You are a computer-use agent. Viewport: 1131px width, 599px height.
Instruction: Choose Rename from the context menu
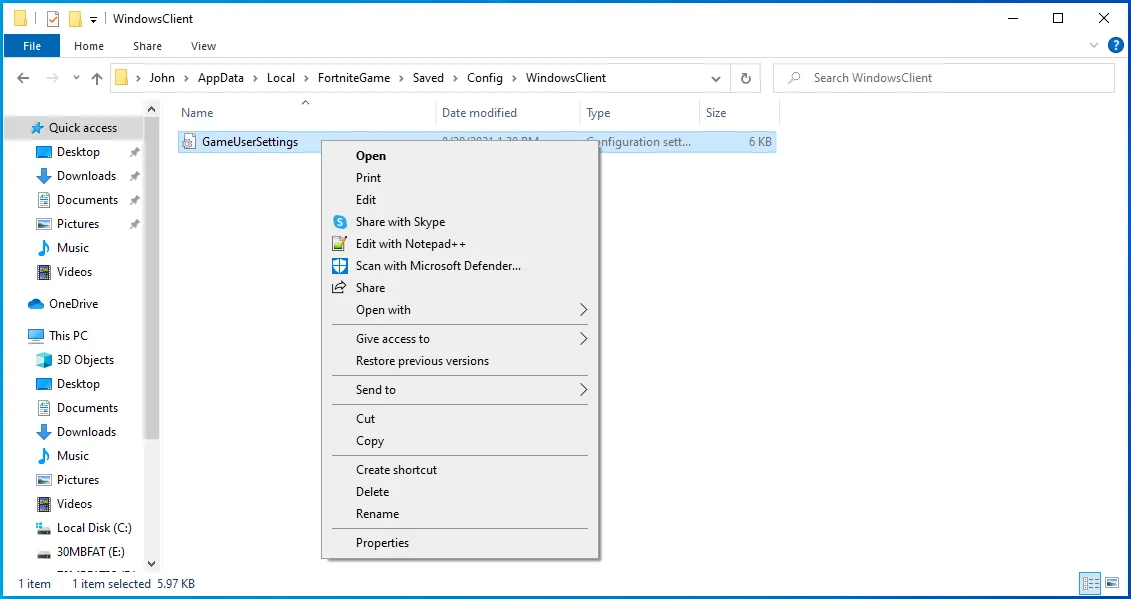(459, 514)
